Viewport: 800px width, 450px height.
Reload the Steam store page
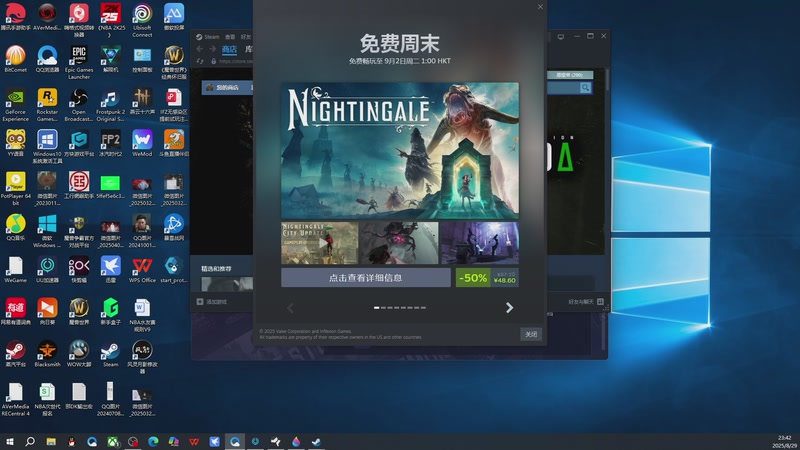[x=200, y=61]
